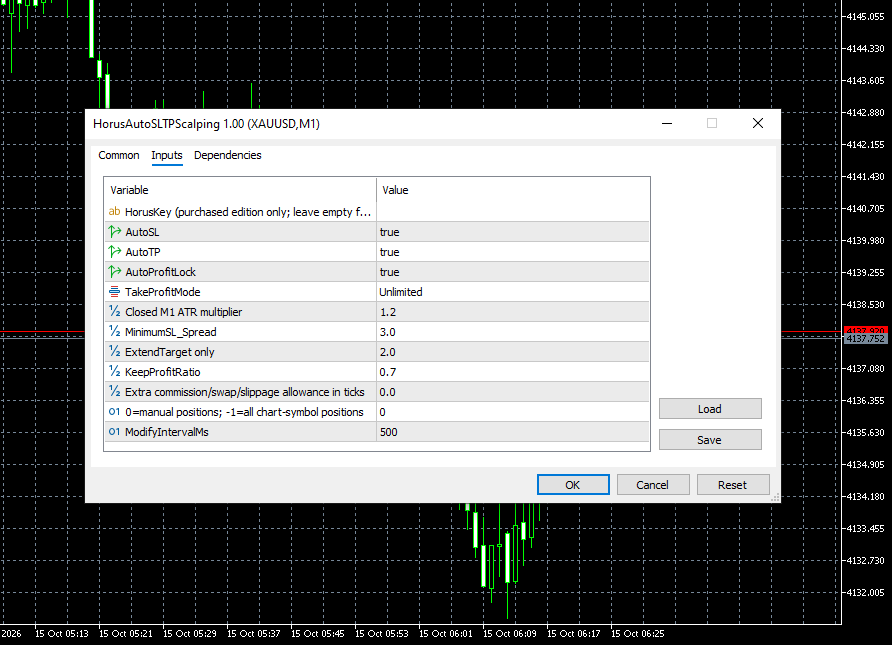Edit the MinimumSL_Spread value 3.0
Viewport: 892px width, 645px height.
[x=513, y=332]
